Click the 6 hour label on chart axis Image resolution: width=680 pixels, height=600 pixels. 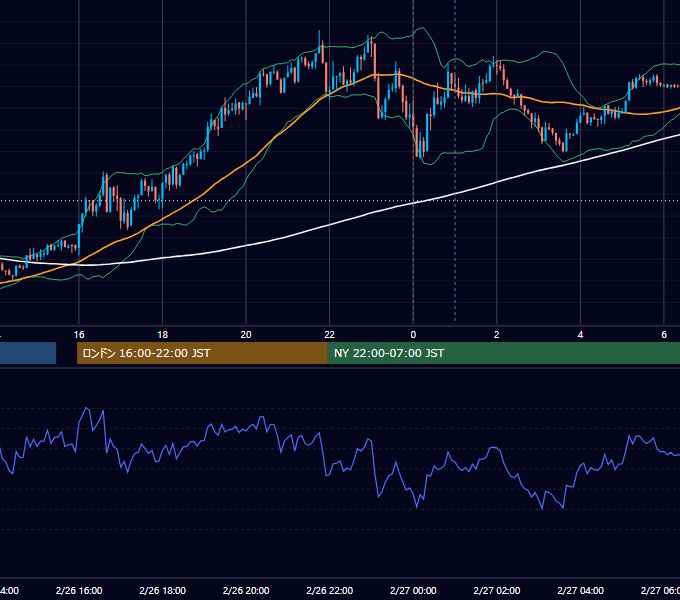pos(664,335)
